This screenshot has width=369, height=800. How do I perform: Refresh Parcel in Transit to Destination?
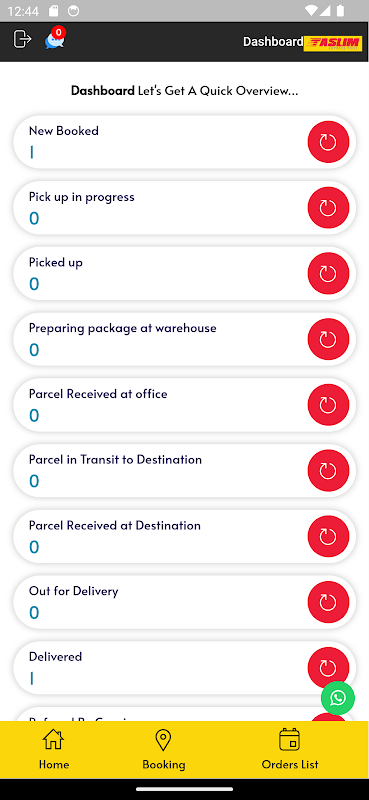pyautogui.click(x=328, y=470)
